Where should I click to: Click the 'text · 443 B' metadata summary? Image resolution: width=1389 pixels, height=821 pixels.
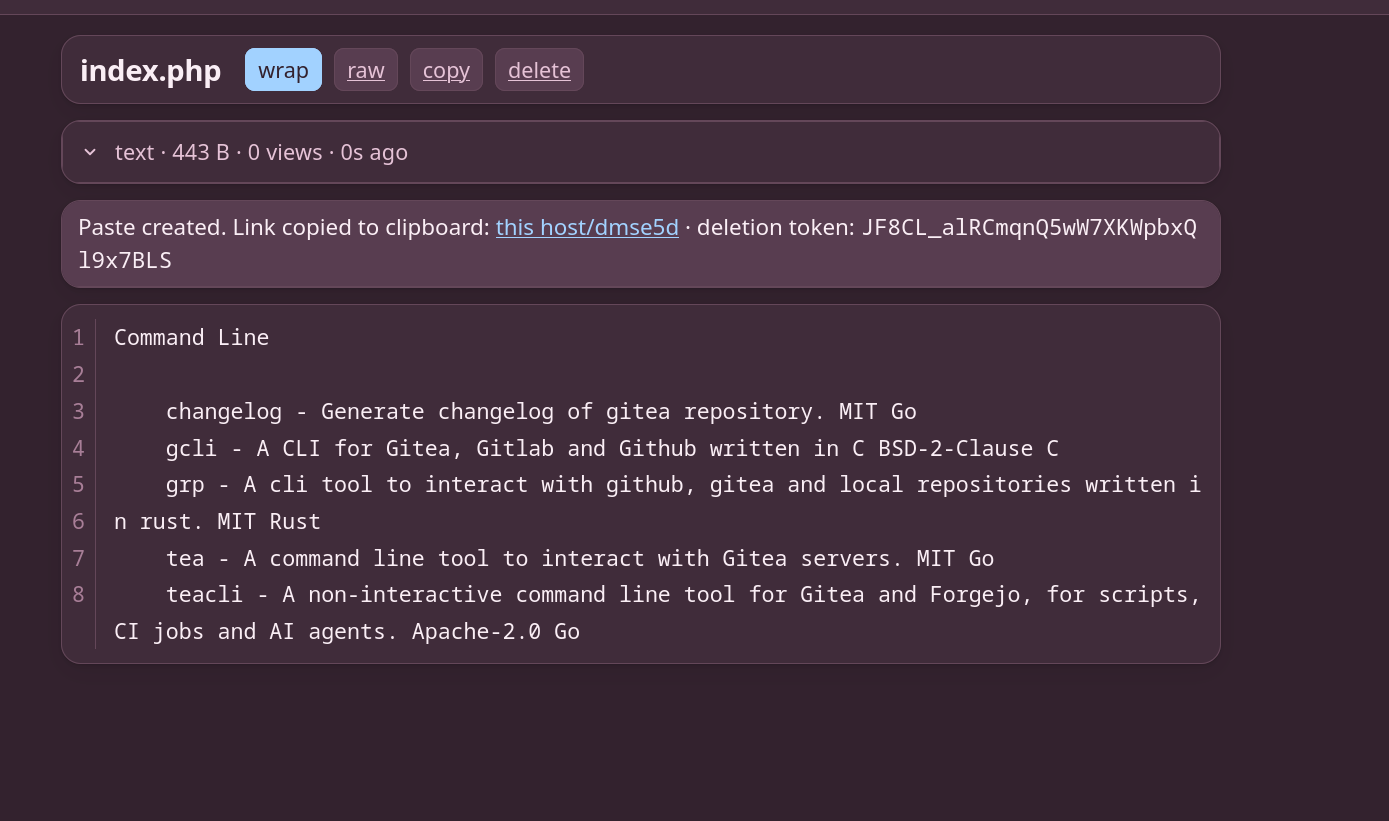click(x=261, y=152)
